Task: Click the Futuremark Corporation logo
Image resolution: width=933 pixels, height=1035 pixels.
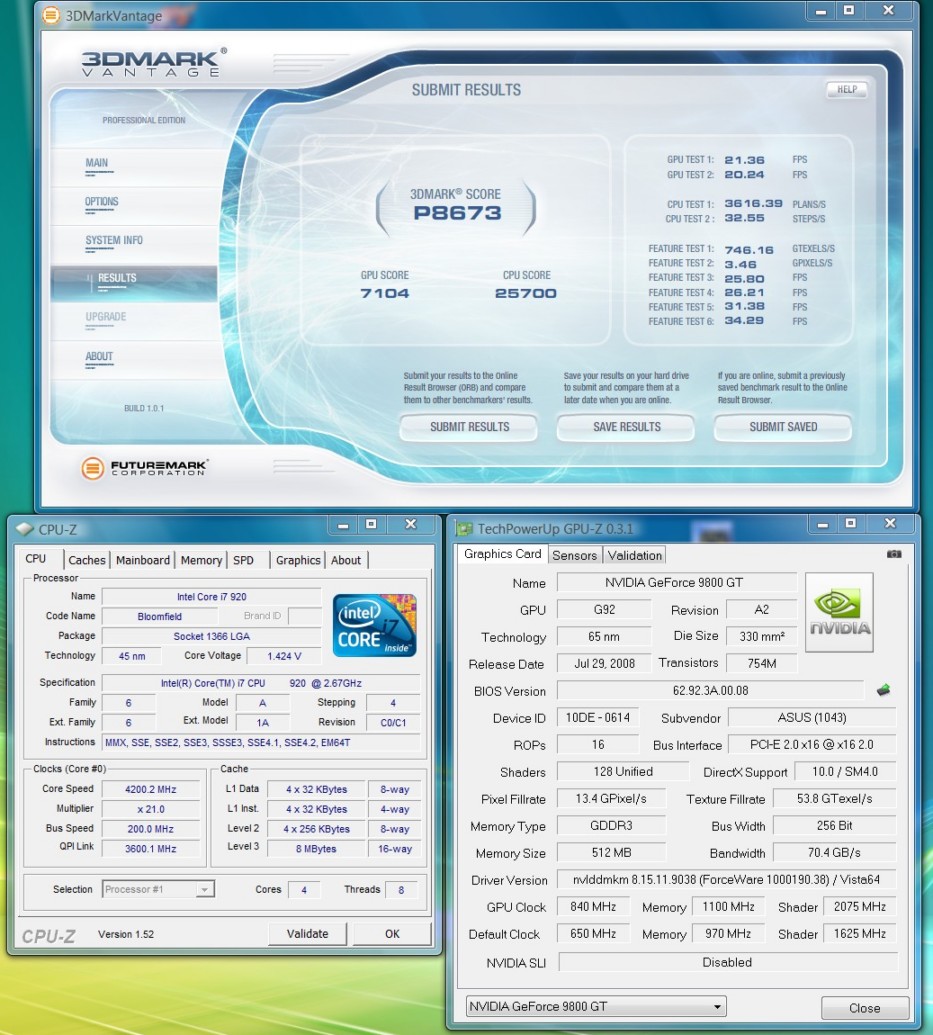Action: [144, 468]
